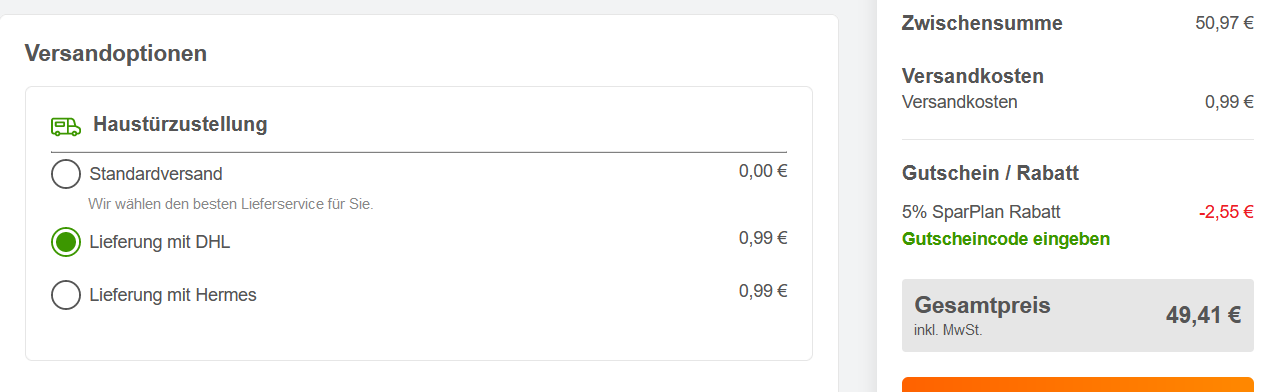Viewport: 1276px width, 392px height.
Task: Click the 0,99 € DHL delivery price
Action: (x=763, y=238)
